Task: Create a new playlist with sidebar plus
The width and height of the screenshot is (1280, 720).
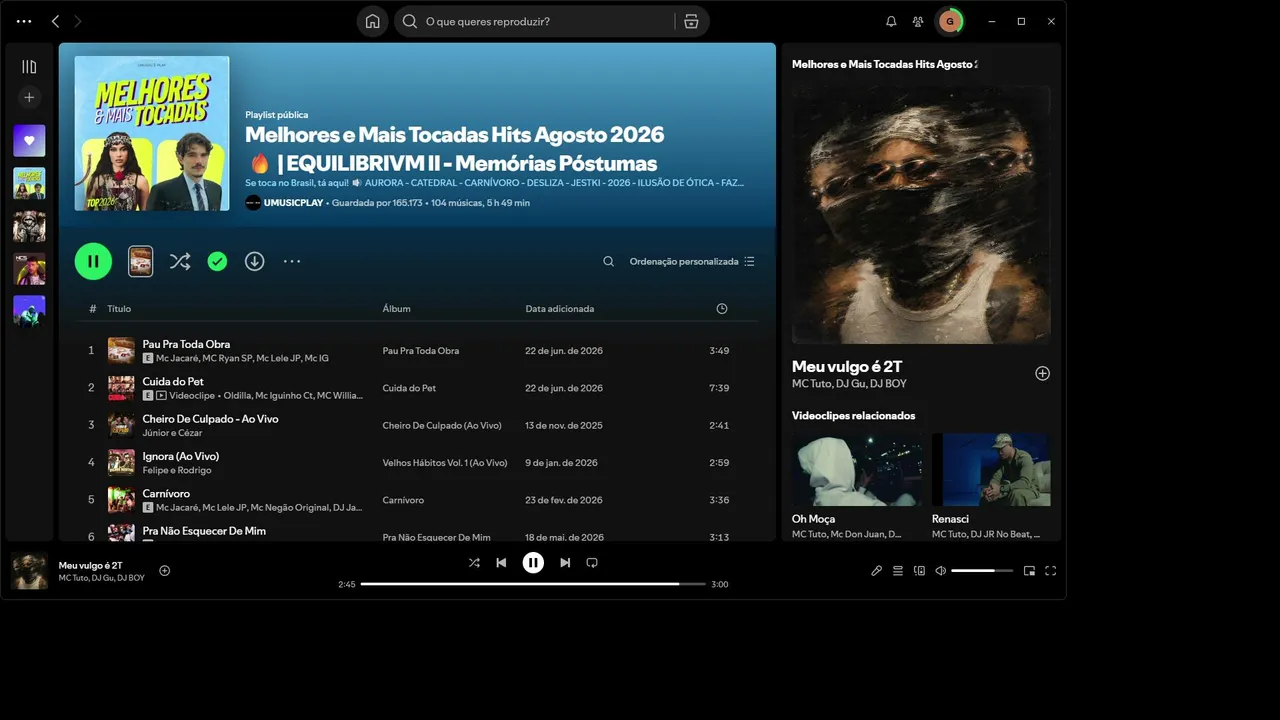Action: tap(29, 97)
